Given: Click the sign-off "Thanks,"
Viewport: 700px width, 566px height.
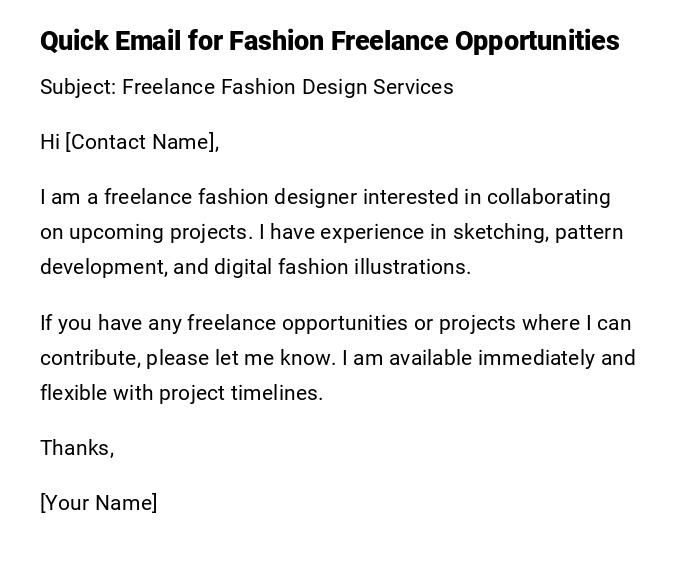Looking at the screenshot, I should point(77,448).
